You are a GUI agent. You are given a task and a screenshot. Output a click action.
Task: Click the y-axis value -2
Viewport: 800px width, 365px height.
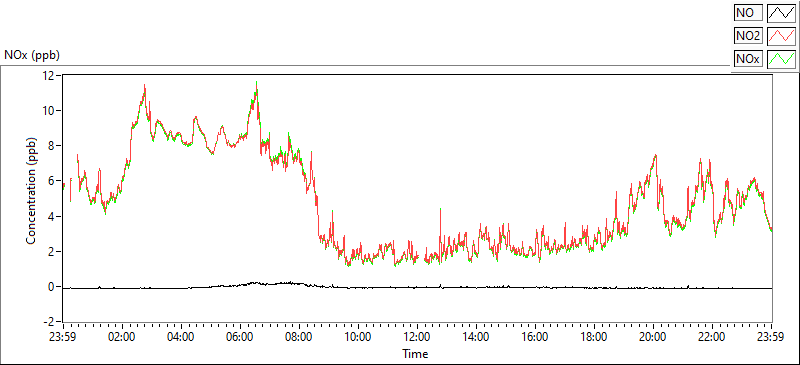pyautogui.click(x=50, y=322)
